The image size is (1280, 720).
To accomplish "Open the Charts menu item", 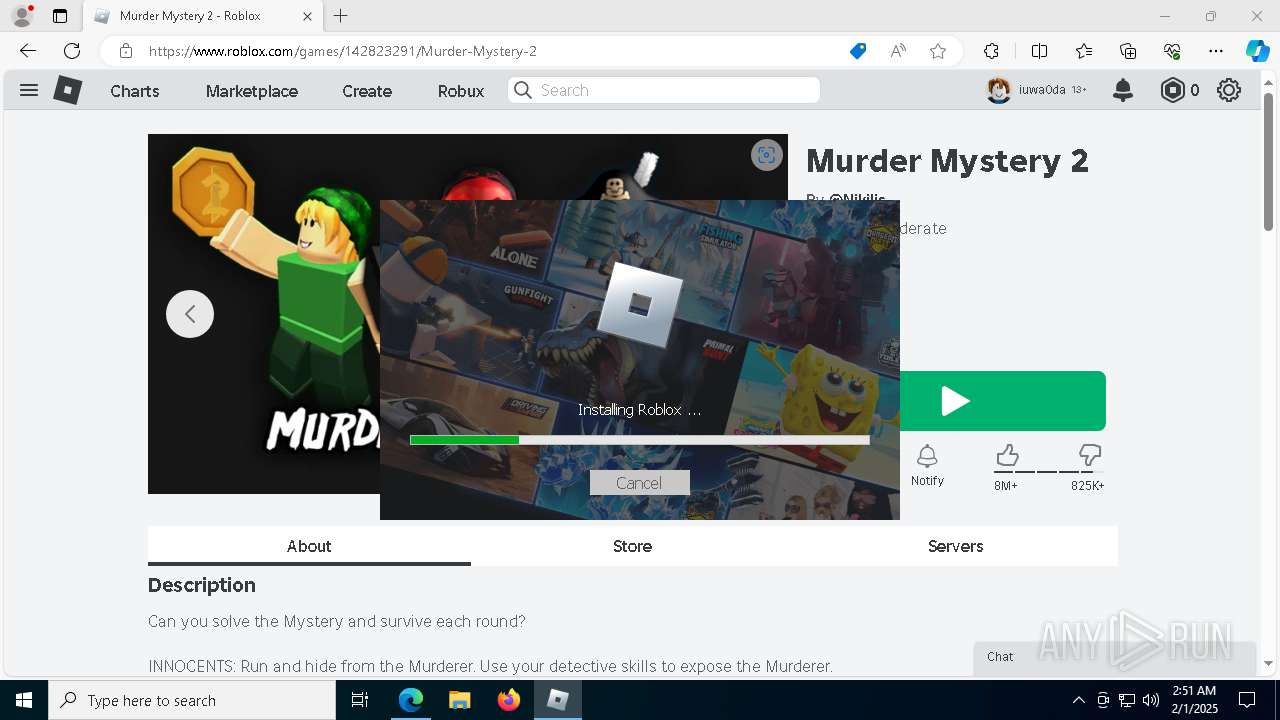I will point(135,91).
